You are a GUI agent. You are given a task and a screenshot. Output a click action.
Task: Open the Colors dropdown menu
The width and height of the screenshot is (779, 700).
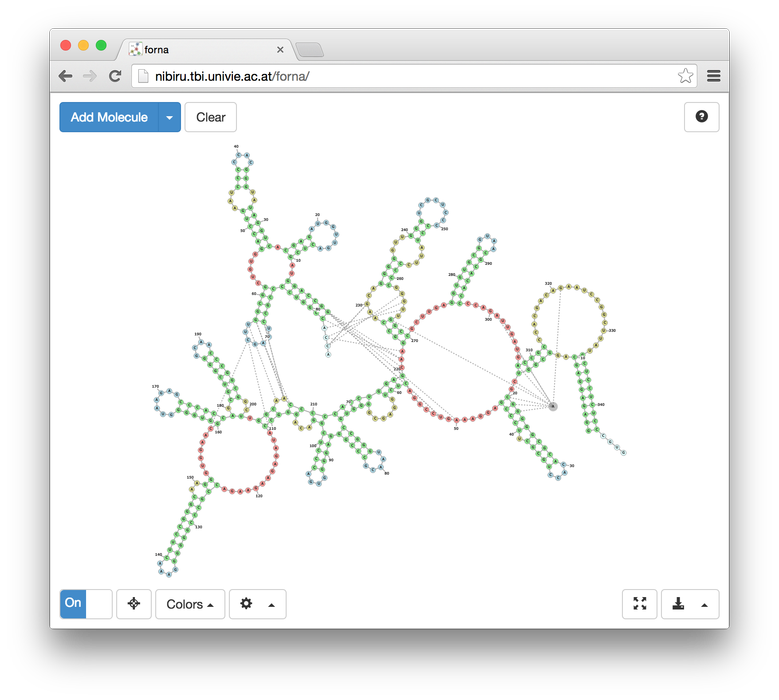[190, 604]
